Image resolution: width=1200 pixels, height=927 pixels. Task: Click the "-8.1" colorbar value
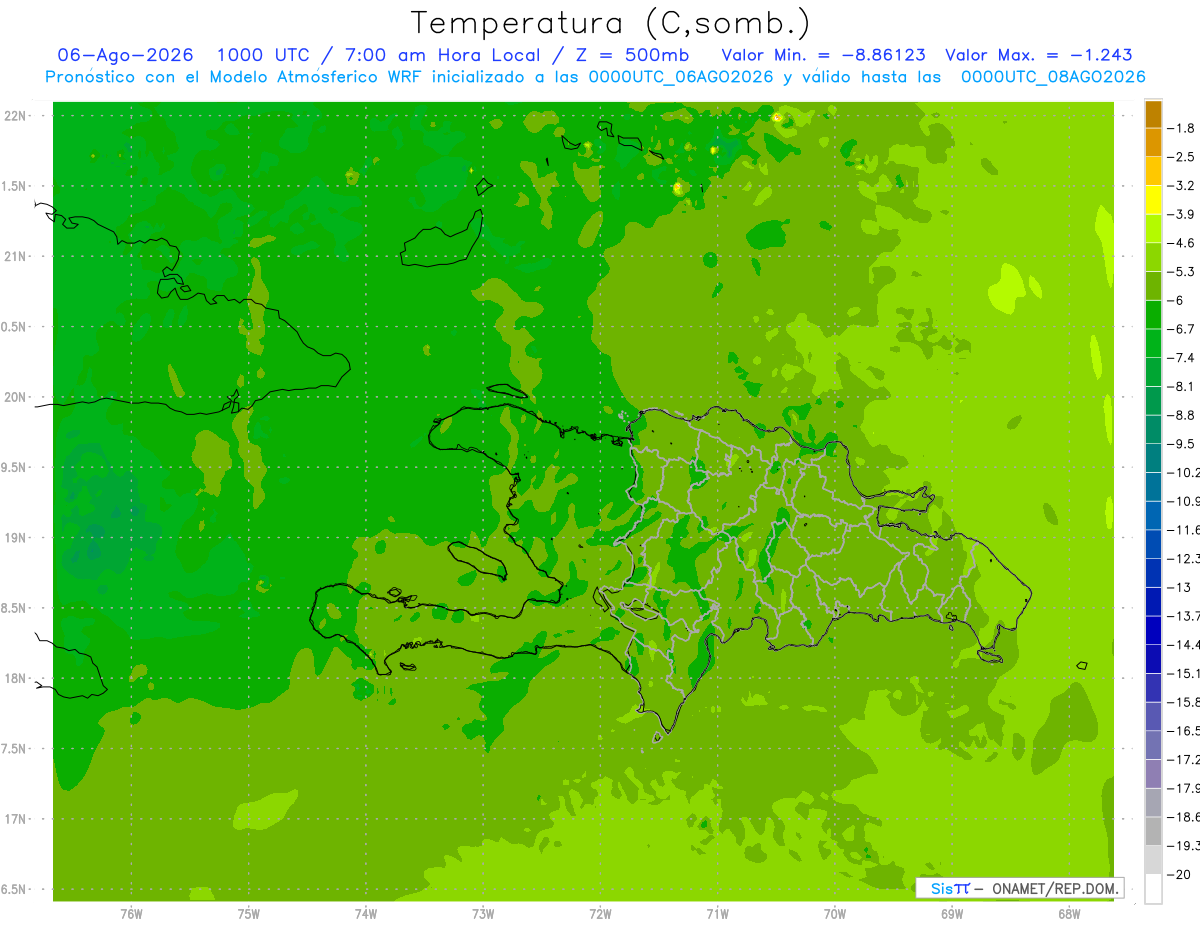[1182, 387]
